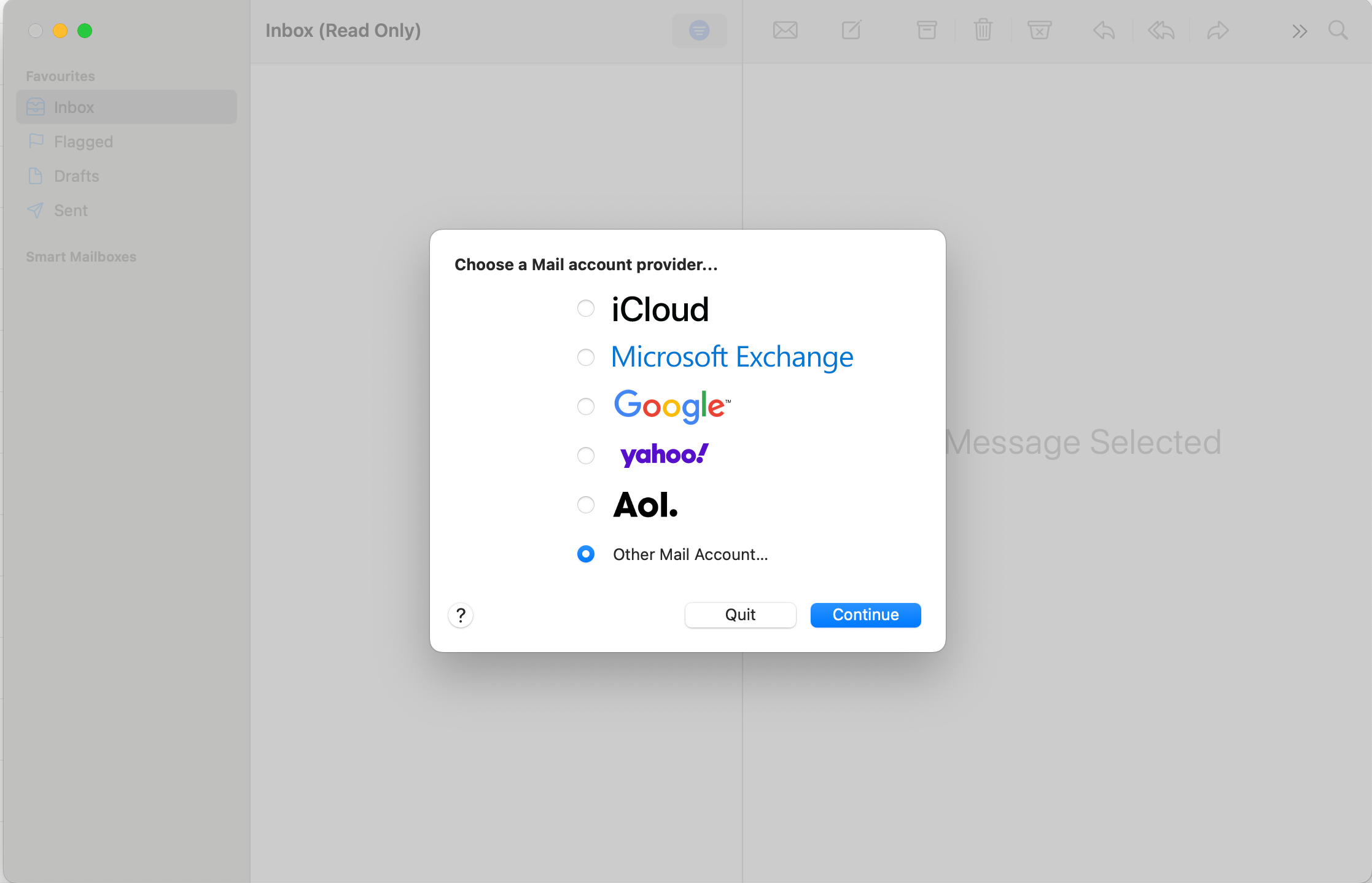Click the Reply All icon
1372x883 pixels.
(1161, 30)
